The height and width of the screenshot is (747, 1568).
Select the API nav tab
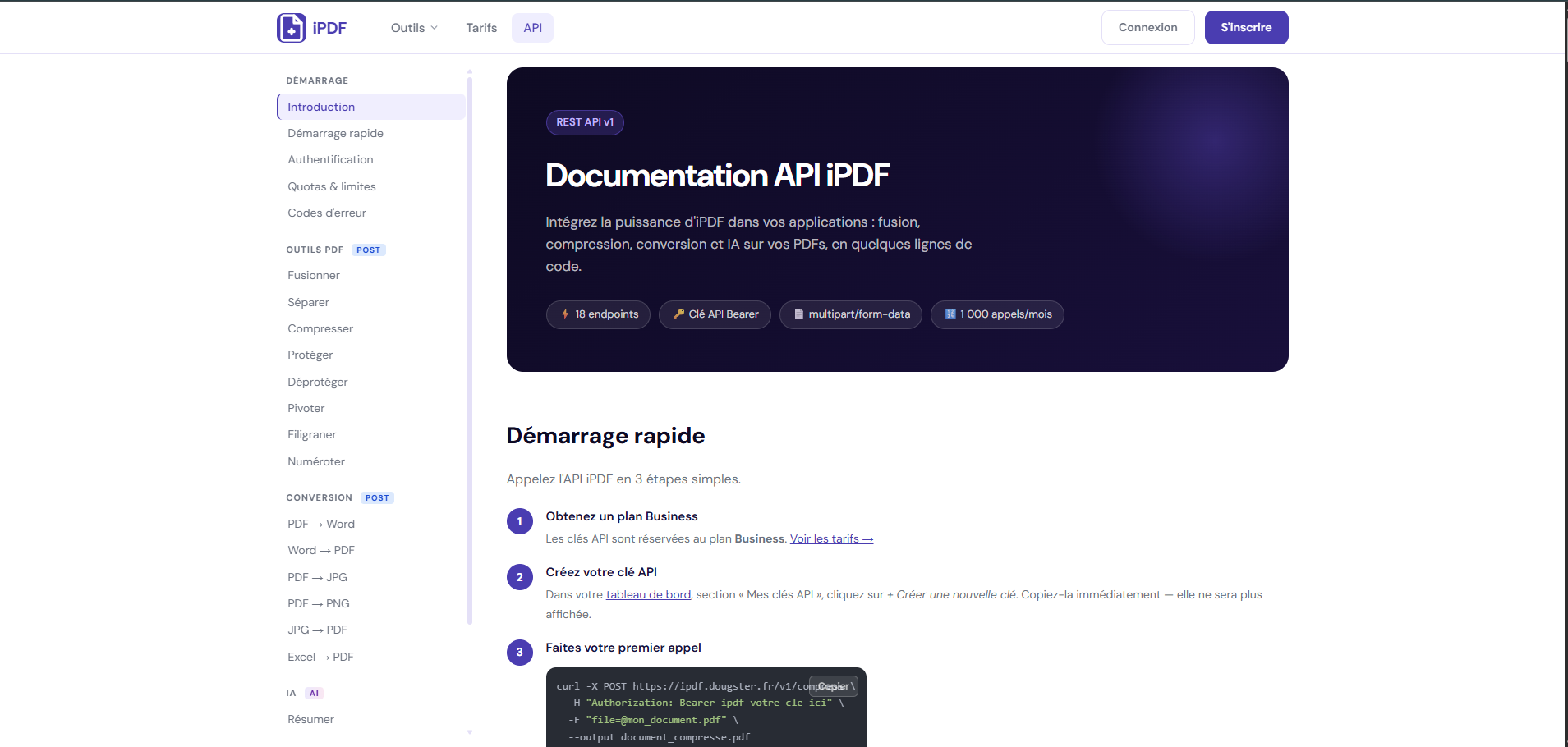point(532,28)
